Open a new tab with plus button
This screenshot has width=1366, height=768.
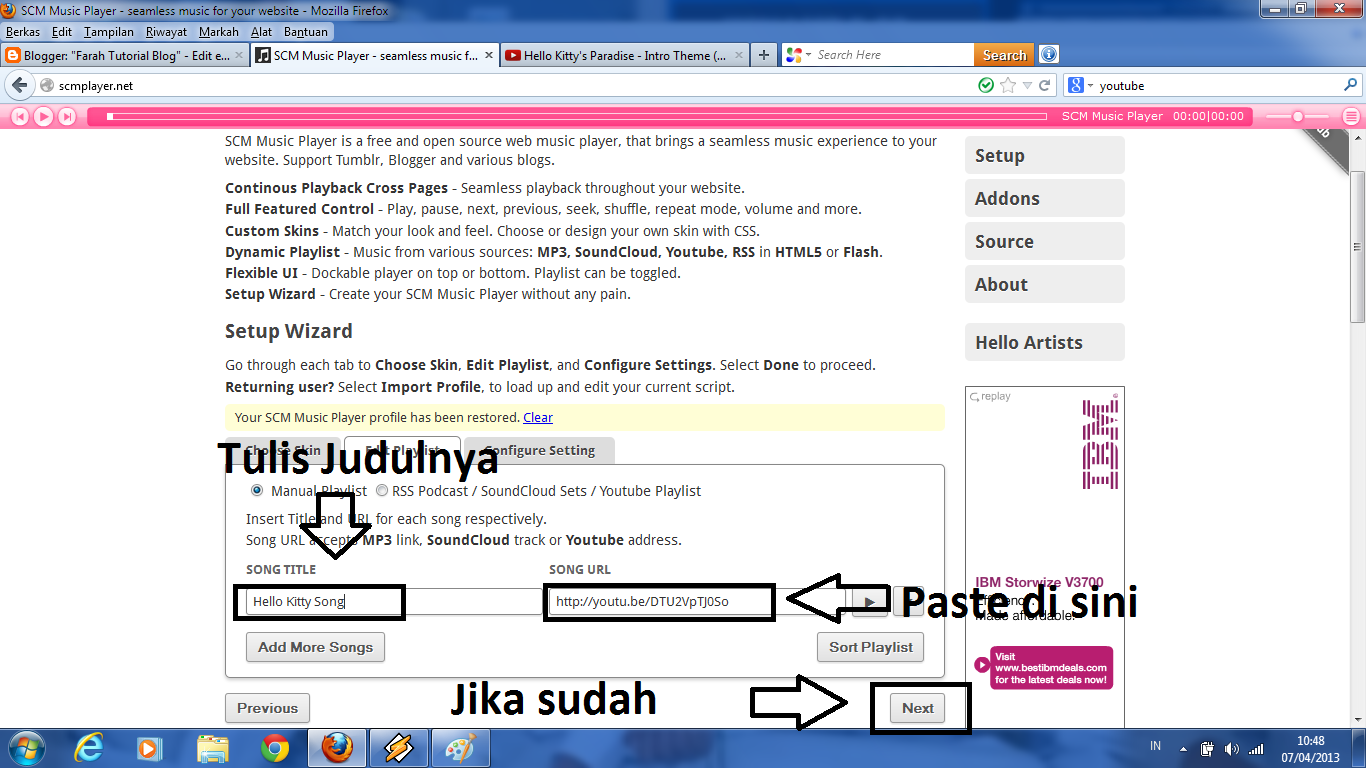tap(764, 55)
